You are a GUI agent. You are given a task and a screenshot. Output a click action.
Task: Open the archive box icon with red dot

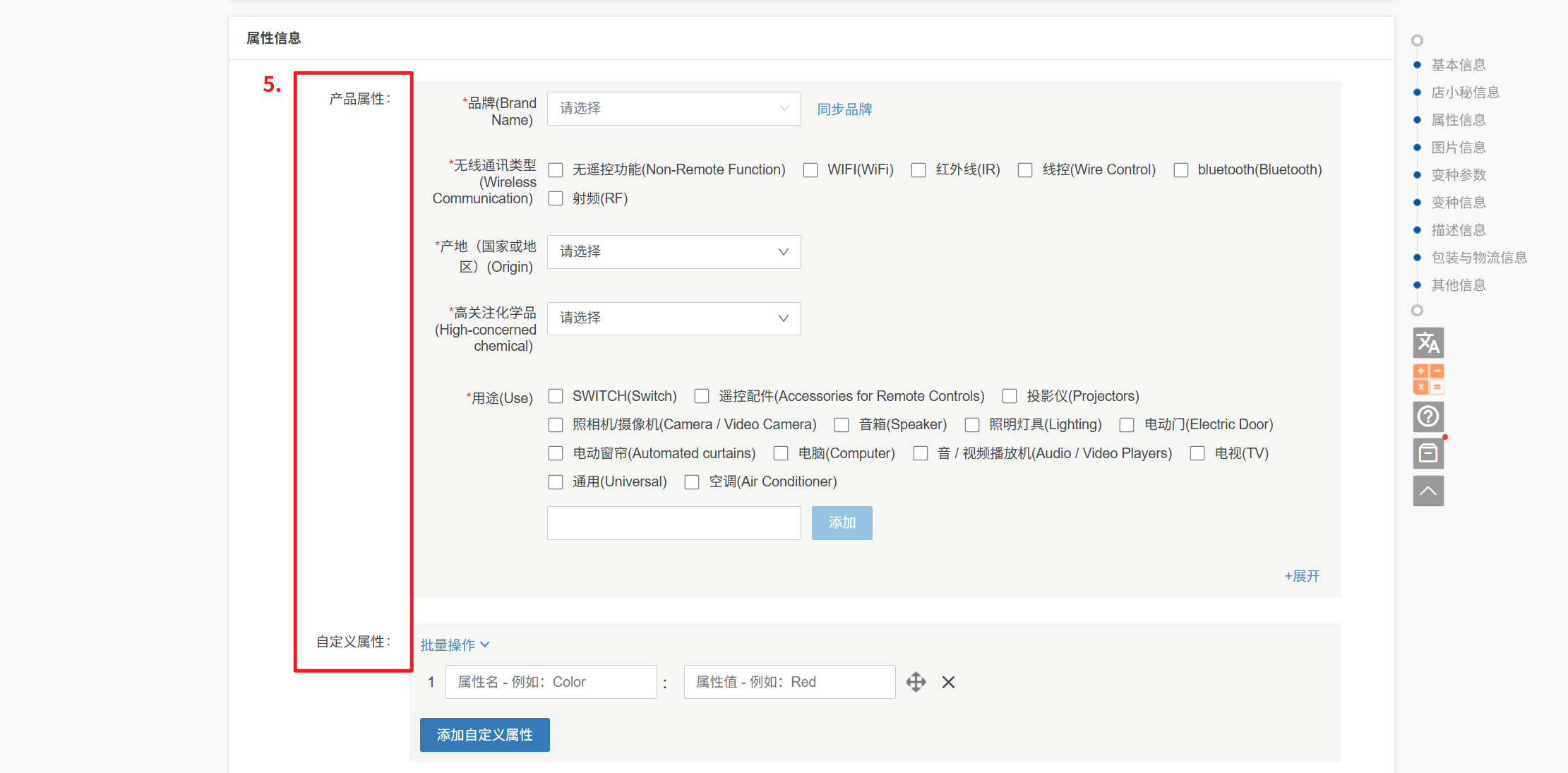(x=1428, y=453)
